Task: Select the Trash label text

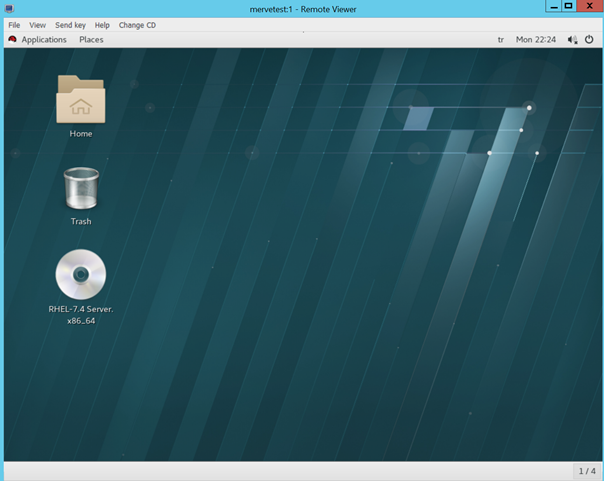Action: (x=81, y=221)
